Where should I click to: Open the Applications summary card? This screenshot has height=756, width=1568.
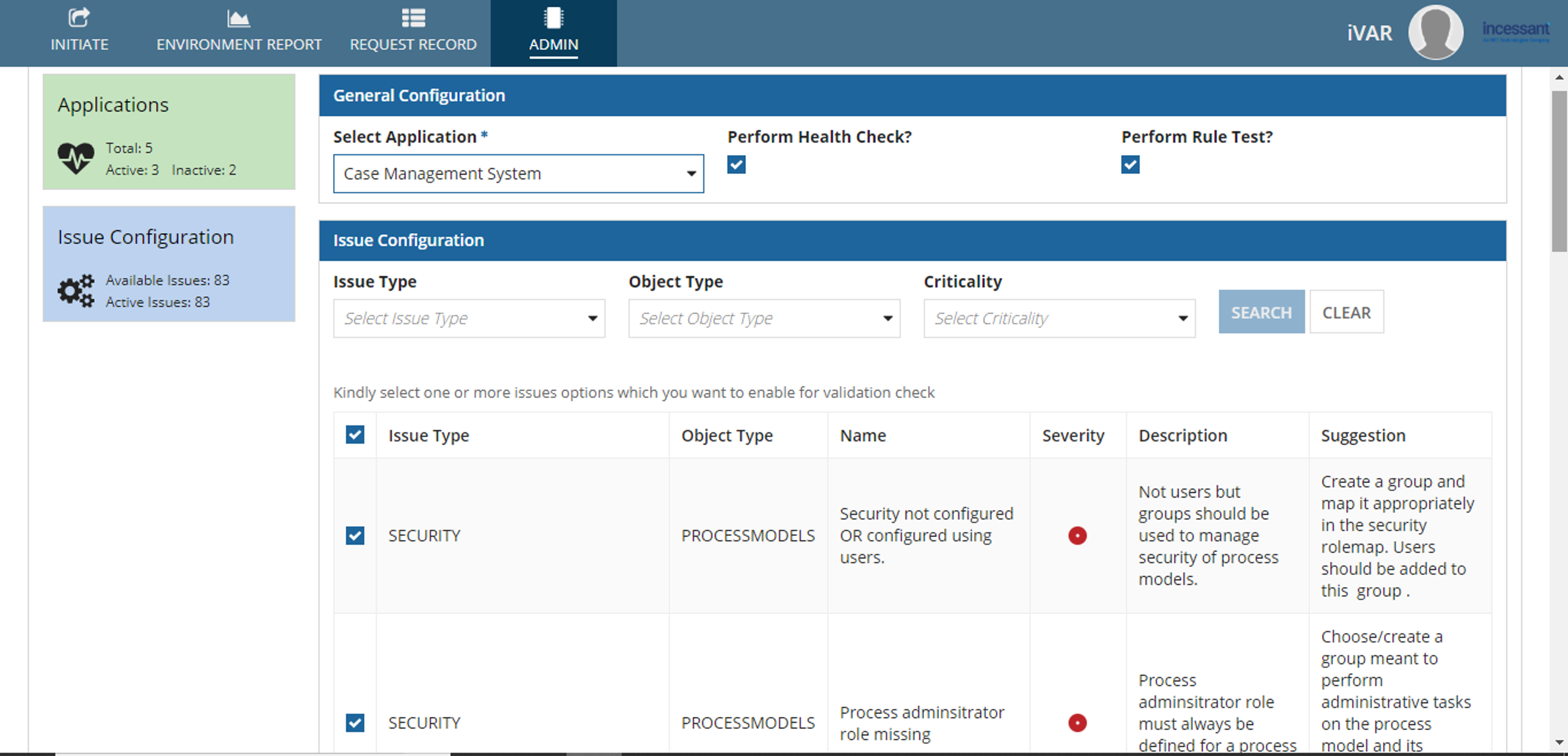point(169,132)
